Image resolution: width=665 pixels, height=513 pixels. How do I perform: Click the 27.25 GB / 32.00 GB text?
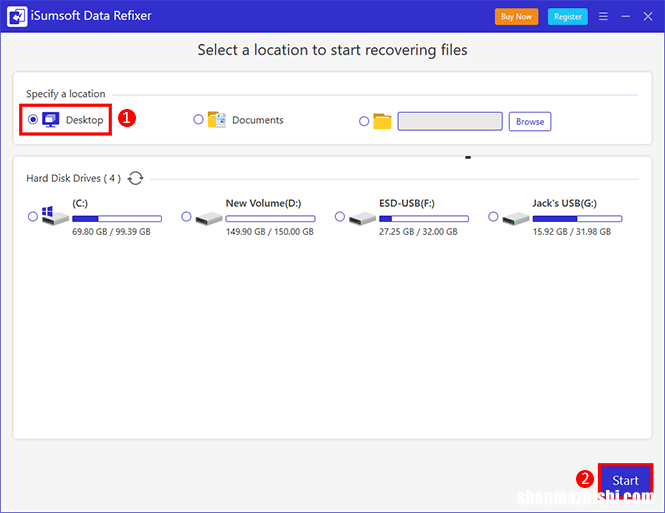[x=418, y=232]
